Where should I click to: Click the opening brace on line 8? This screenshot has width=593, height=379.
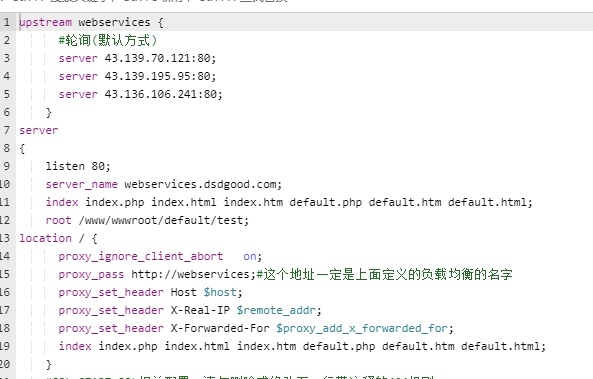[22, 148]
